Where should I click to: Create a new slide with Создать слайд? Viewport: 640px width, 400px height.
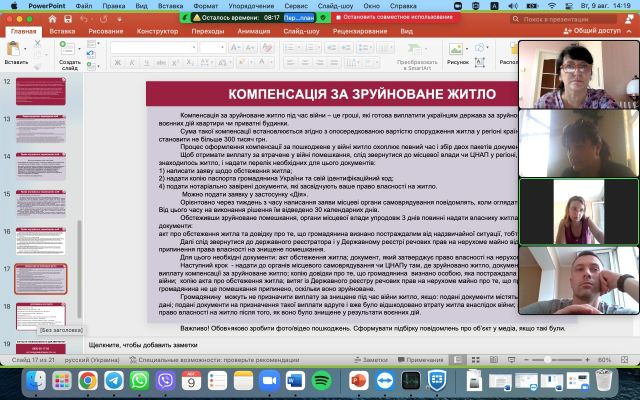(67, 49)
